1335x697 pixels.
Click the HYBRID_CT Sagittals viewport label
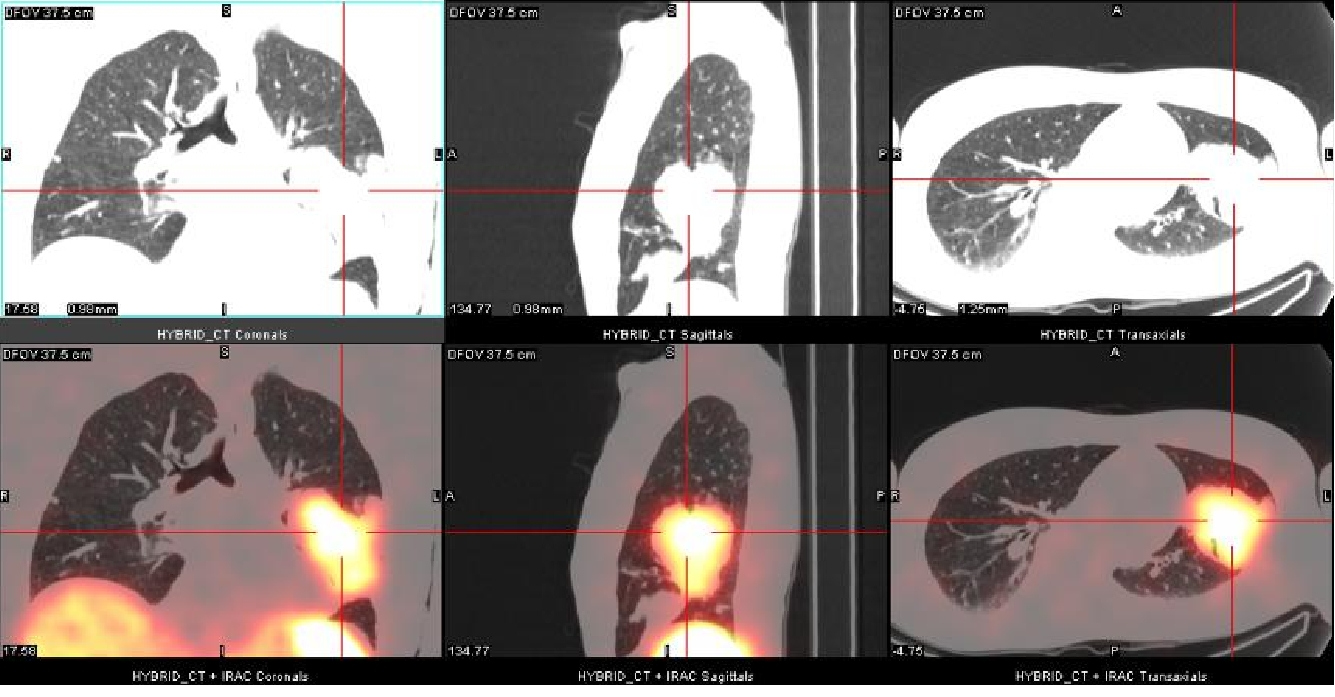667,335
